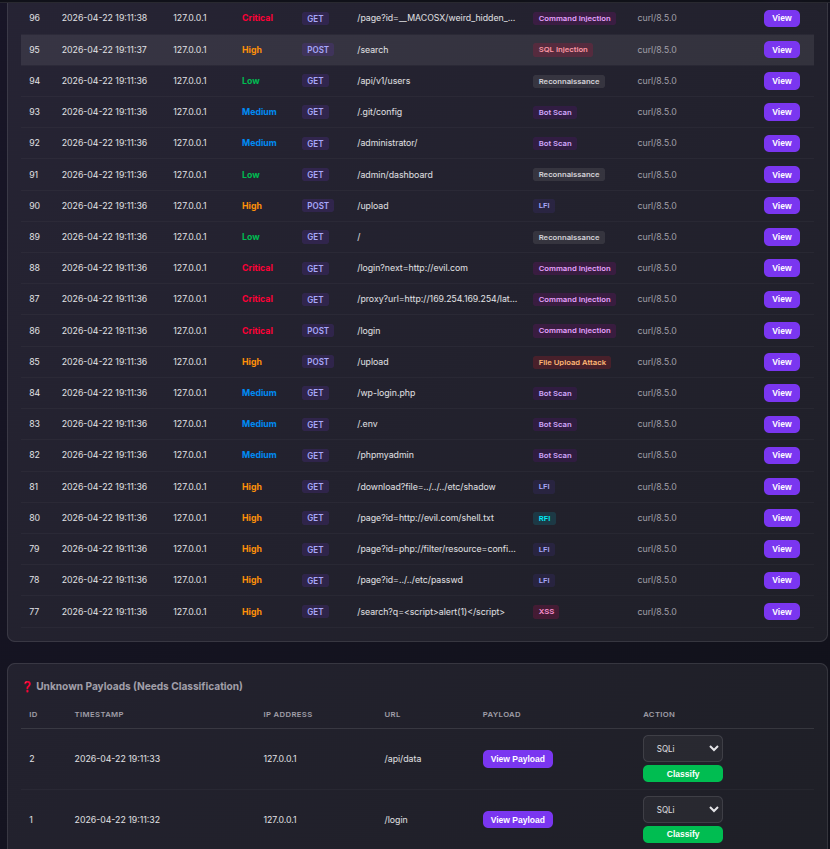Image resolution: width=830 pixels, height=849 pixels.
Task: Open classification dropdown for payload 2
Action: pos(682,748)
